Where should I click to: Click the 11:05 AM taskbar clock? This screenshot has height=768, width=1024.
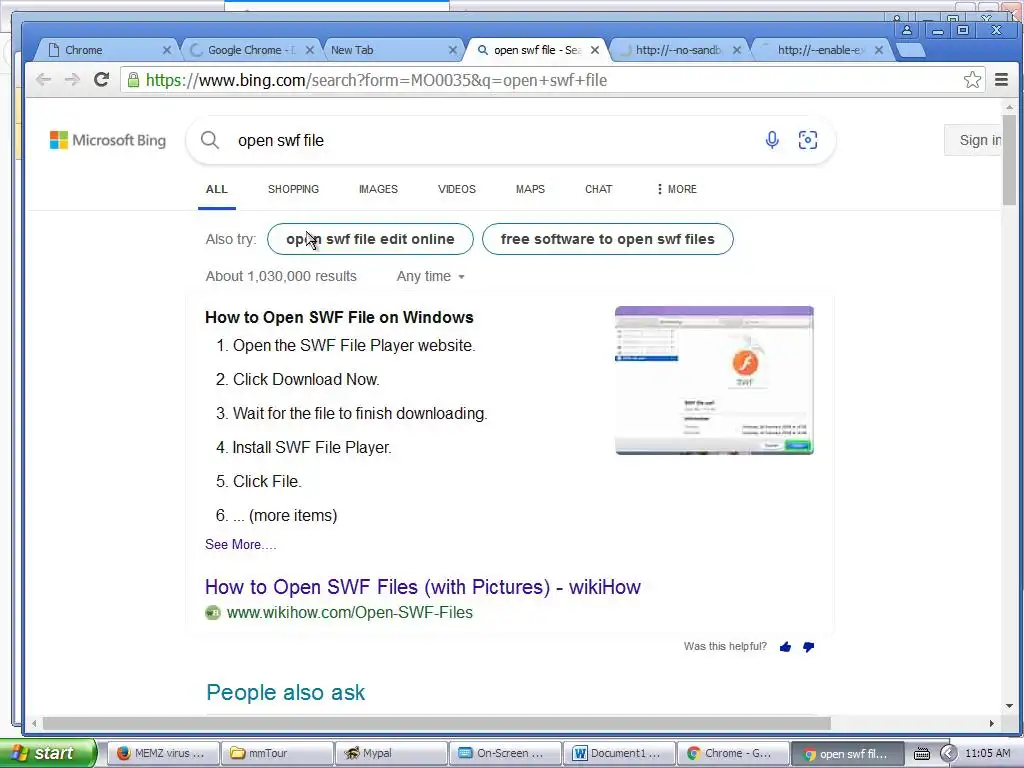point(987,753)
